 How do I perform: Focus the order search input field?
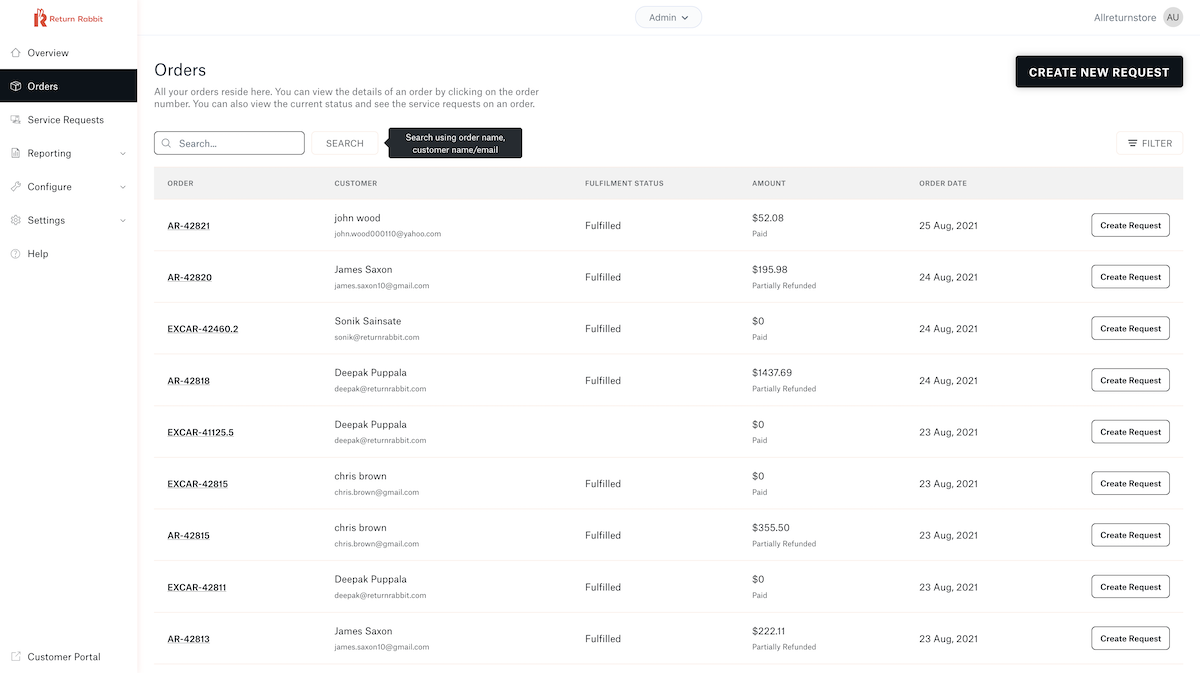point(229,143)
